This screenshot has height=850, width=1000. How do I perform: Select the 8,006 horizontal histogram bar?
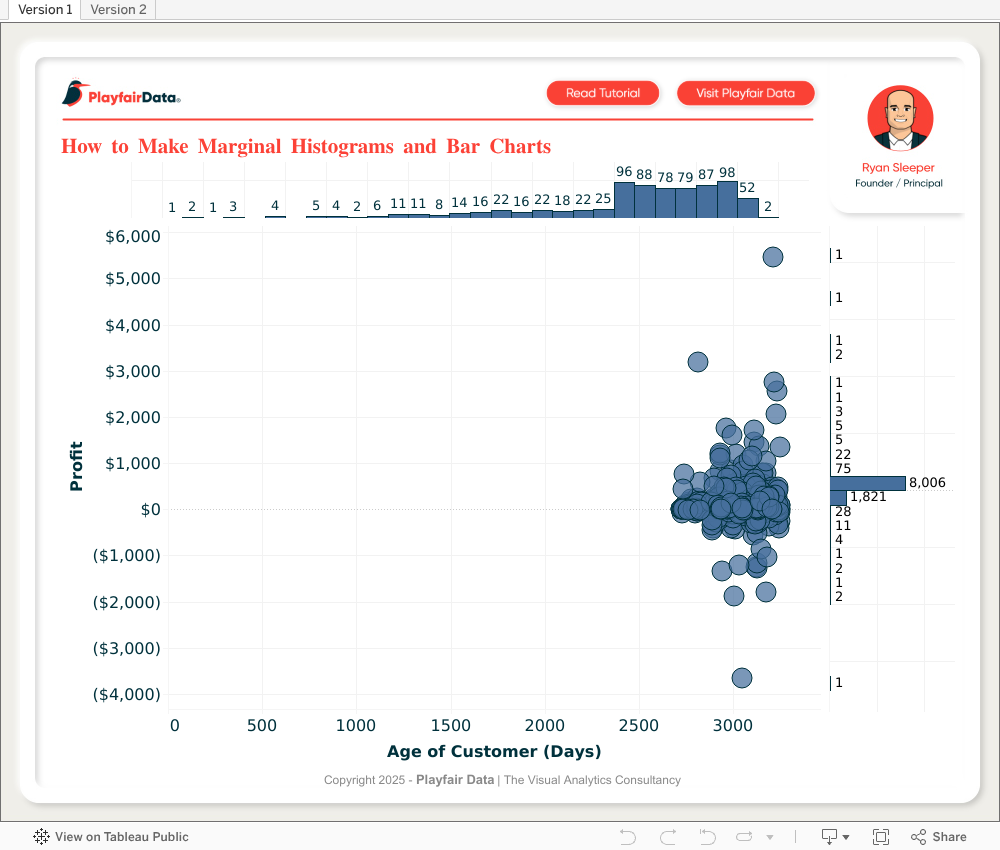tap(867, 483)
